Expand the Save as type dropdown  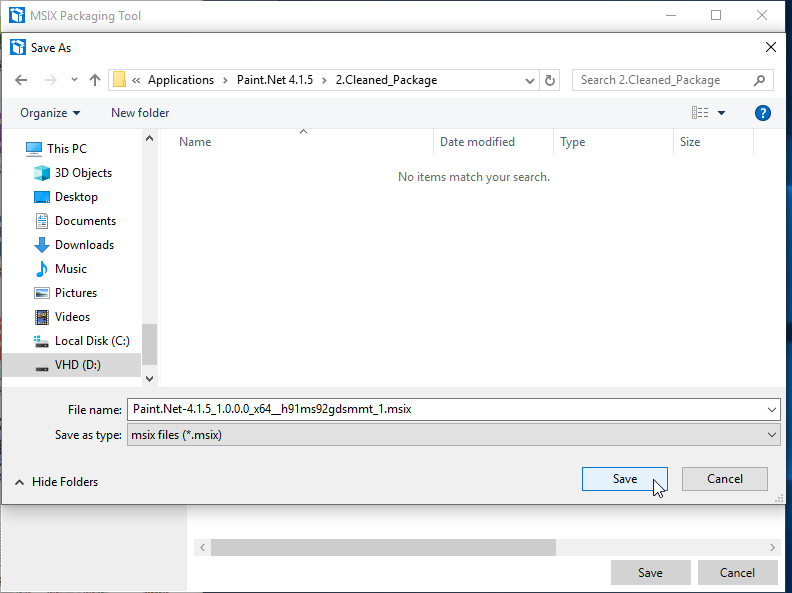pos(771,435)
